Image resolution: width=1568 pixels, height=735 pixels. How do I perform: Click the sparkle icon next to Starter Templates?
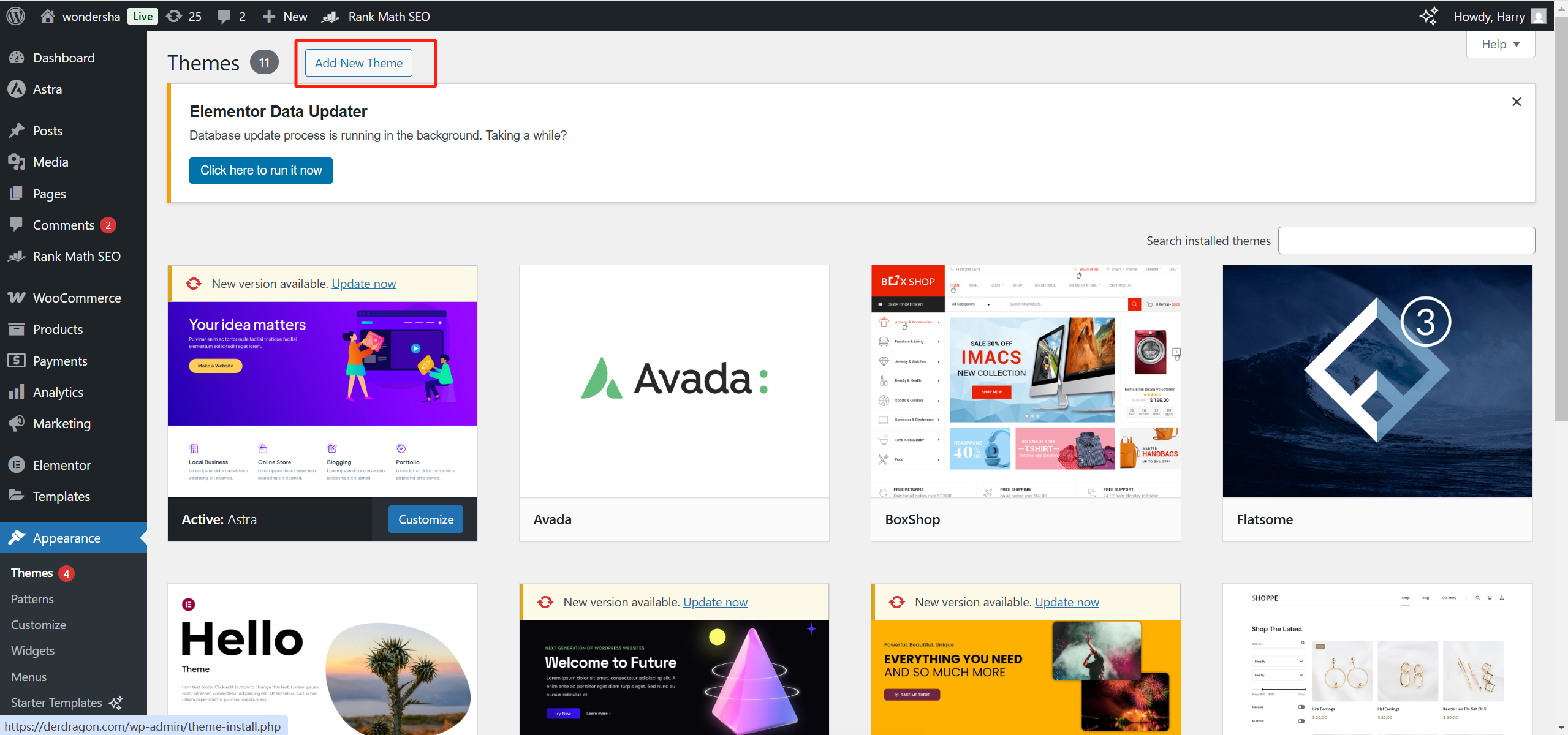(x=115, y=703)
